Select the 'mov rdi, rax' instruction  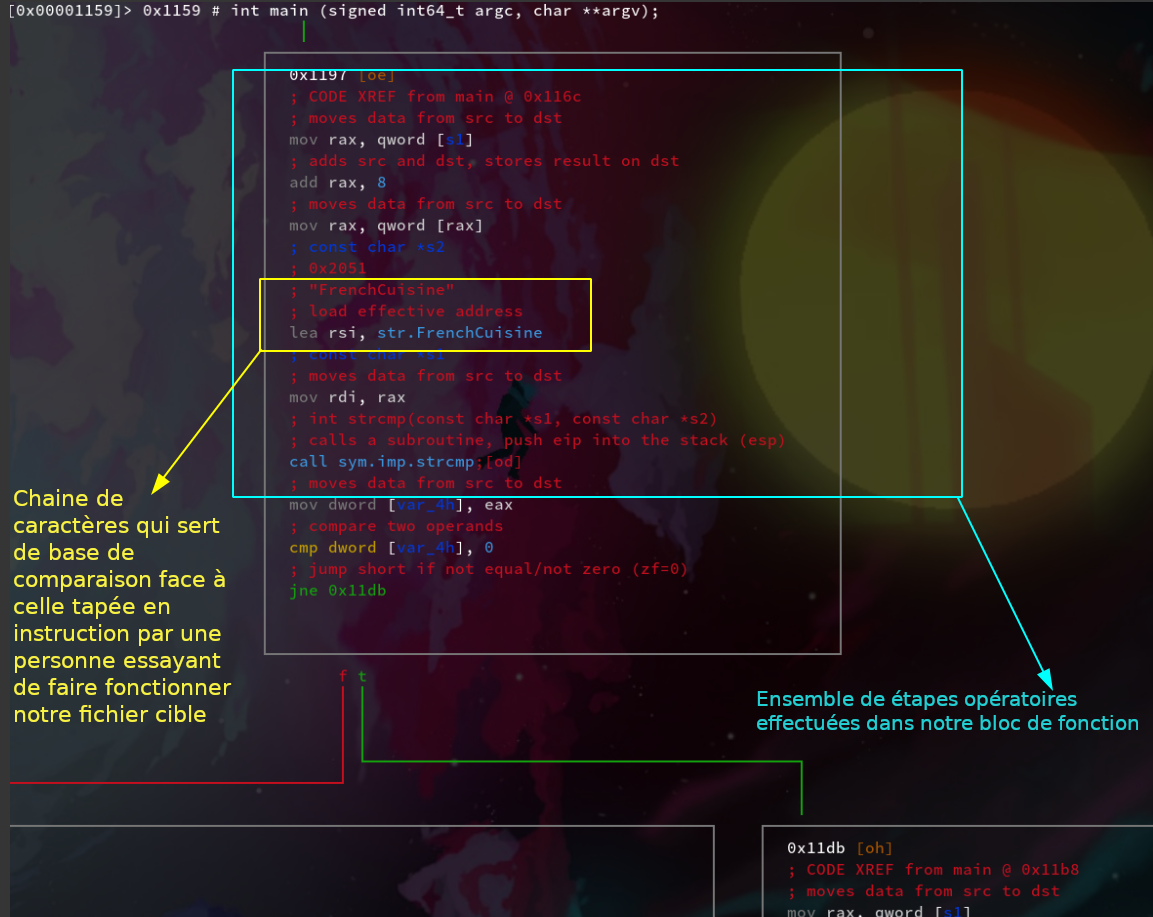(347, 398)
